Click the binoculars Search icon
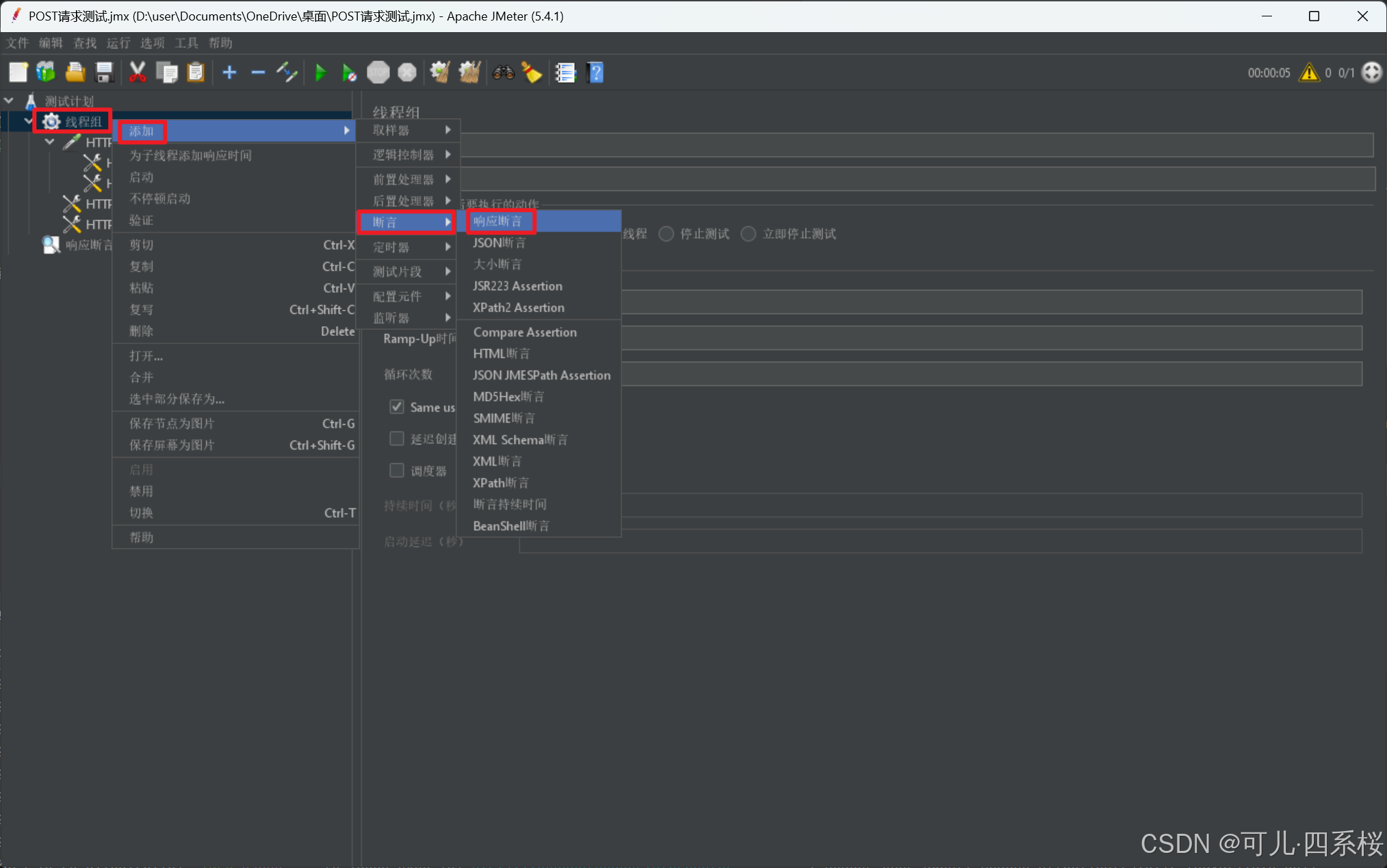The height and width of the screenshot is (868, 1387). (x=503, y=73)
